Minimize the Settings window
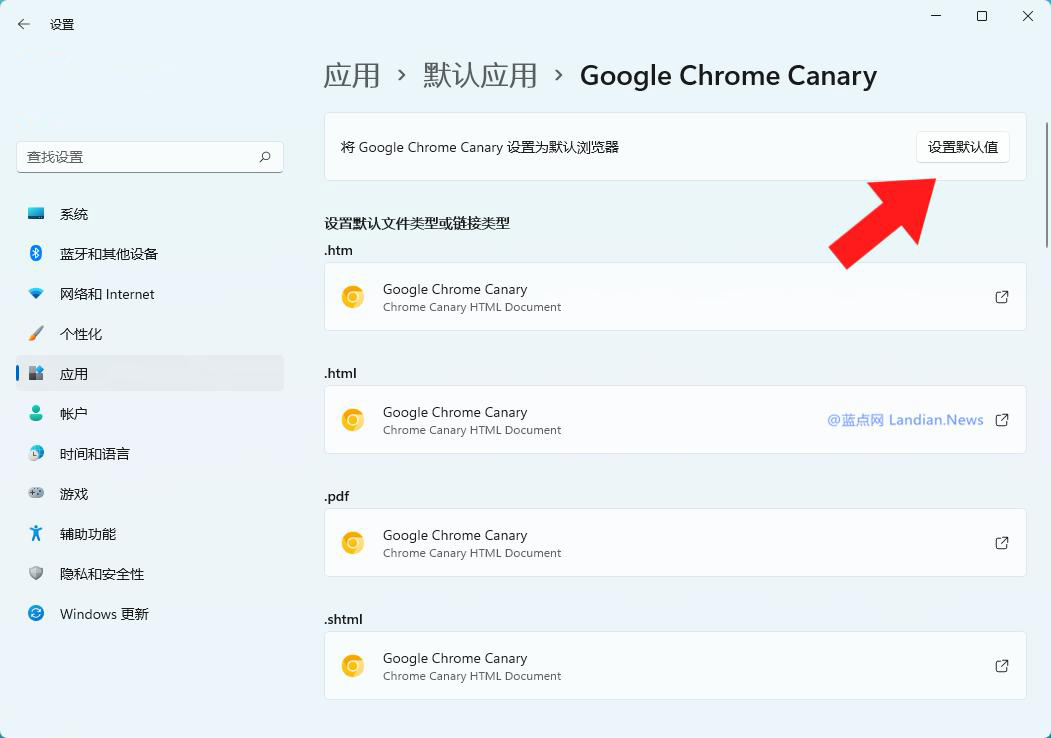Viewport: 1051px width, 738px height. point(936,16)
